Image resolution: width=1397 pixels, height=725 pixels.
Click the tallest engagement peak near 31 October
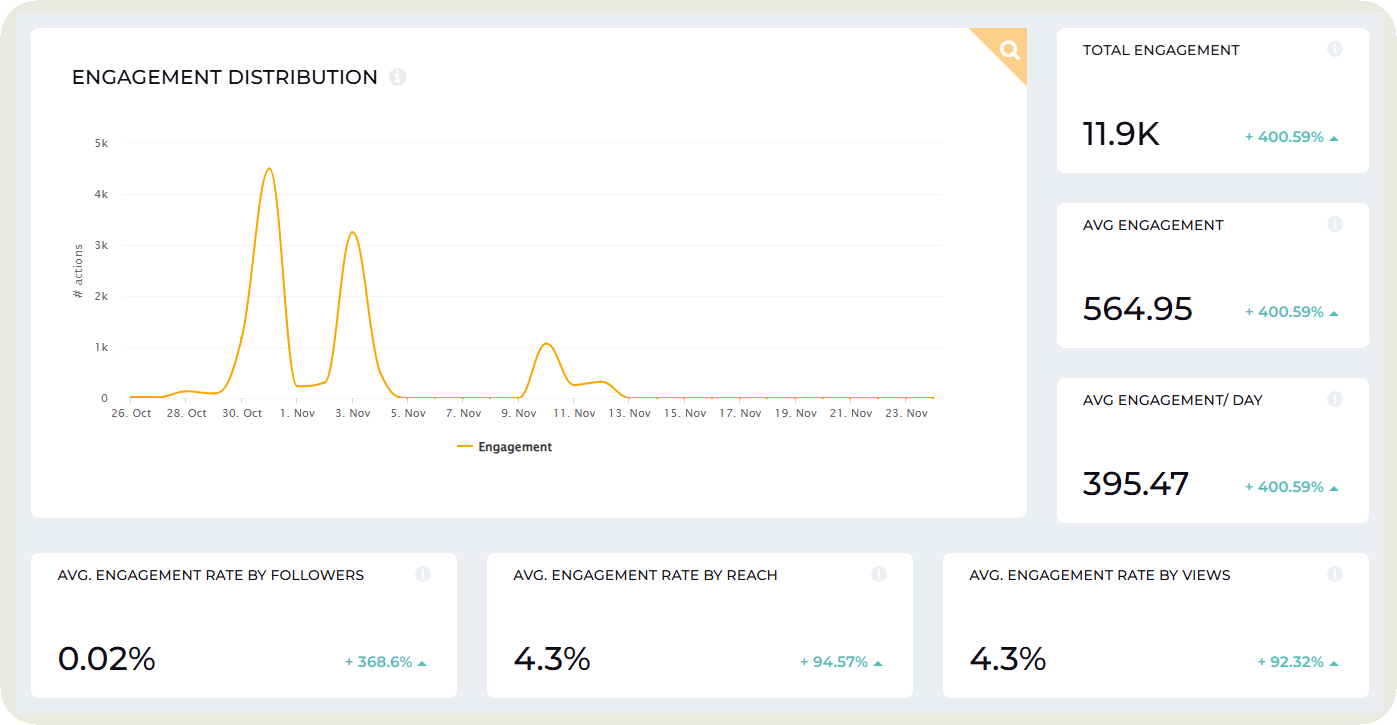[x=269, y=170]
